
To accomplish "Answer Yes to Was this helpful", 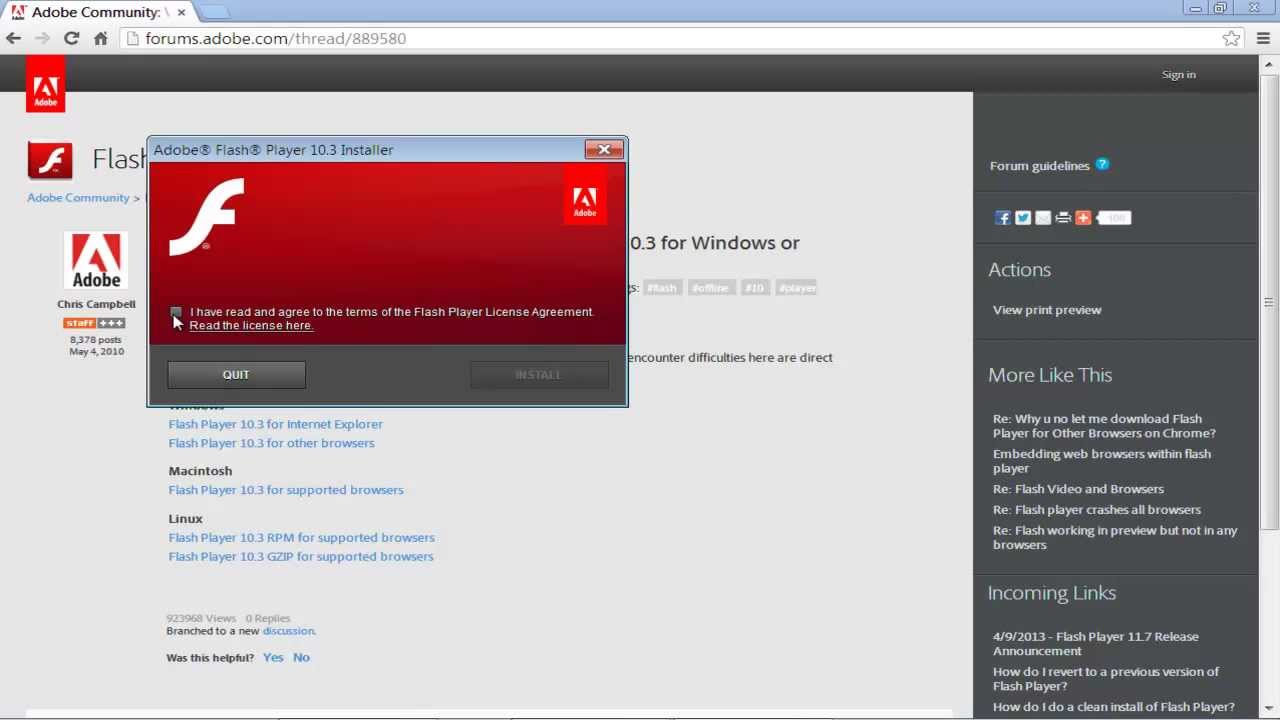I will (x=273, y=658).
